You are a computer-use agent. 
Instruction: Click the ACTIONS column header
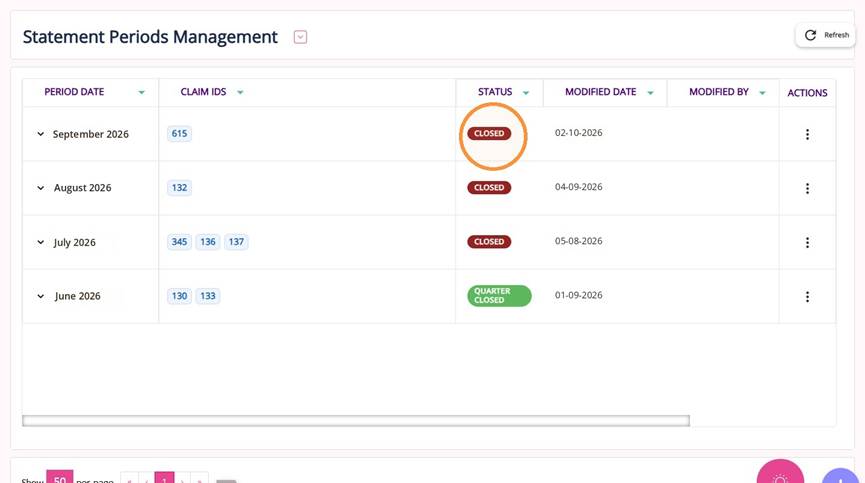[x=807, y=93]
